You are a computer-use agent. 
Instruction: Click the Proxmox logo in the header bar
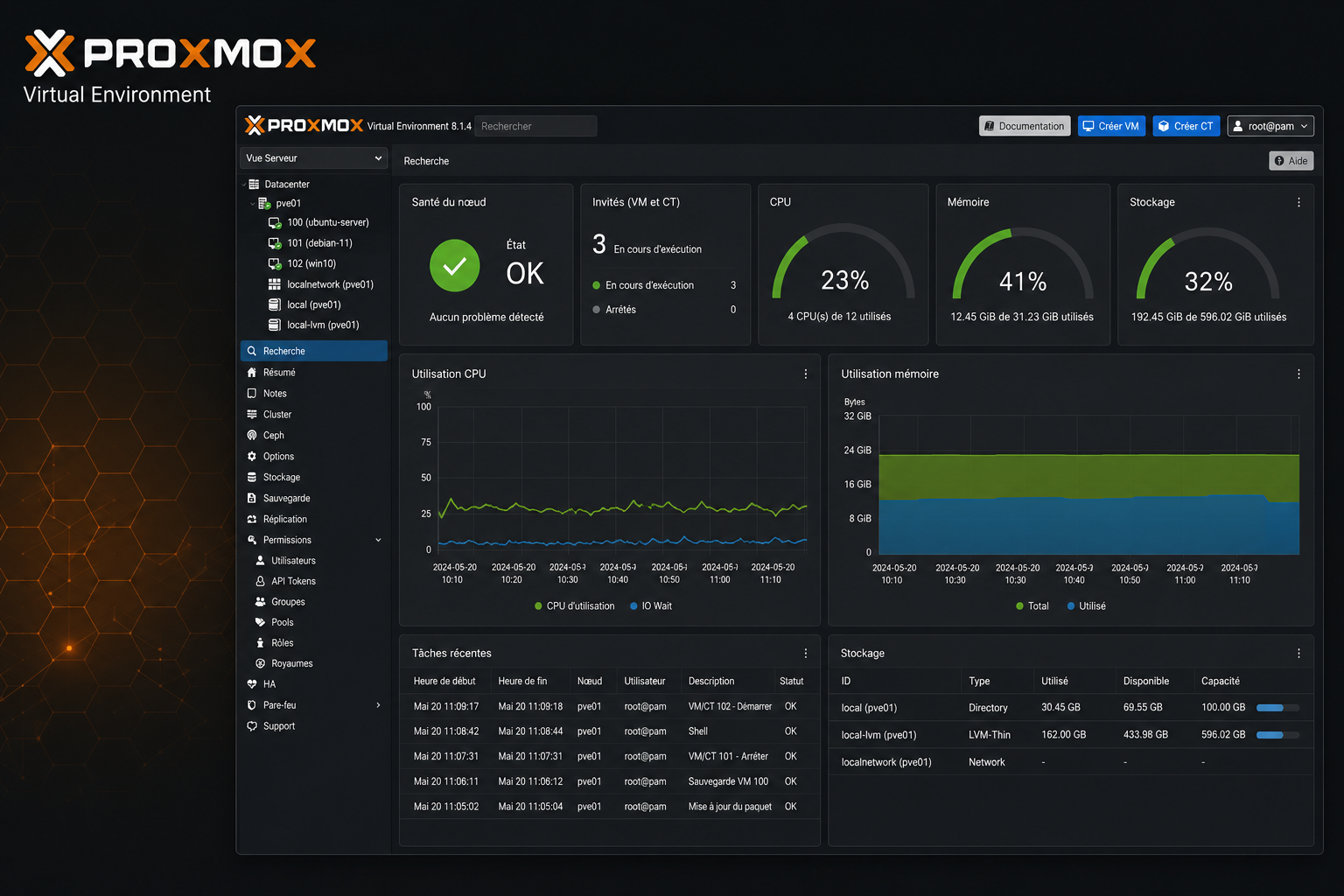[x=304, y=126]
